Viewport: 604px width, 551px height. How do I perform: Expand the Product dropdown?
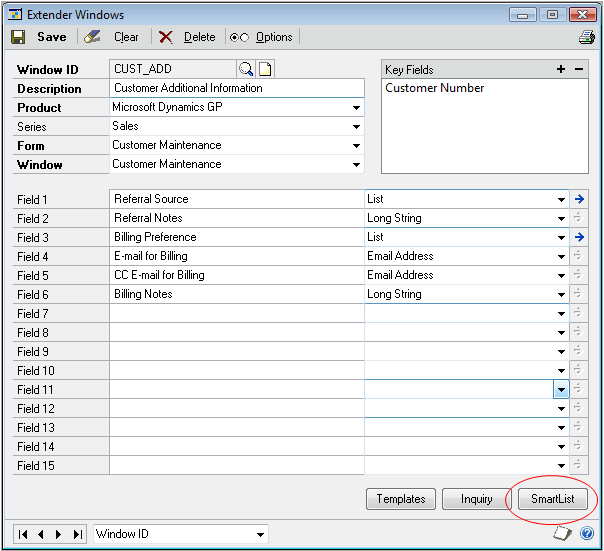356,108
